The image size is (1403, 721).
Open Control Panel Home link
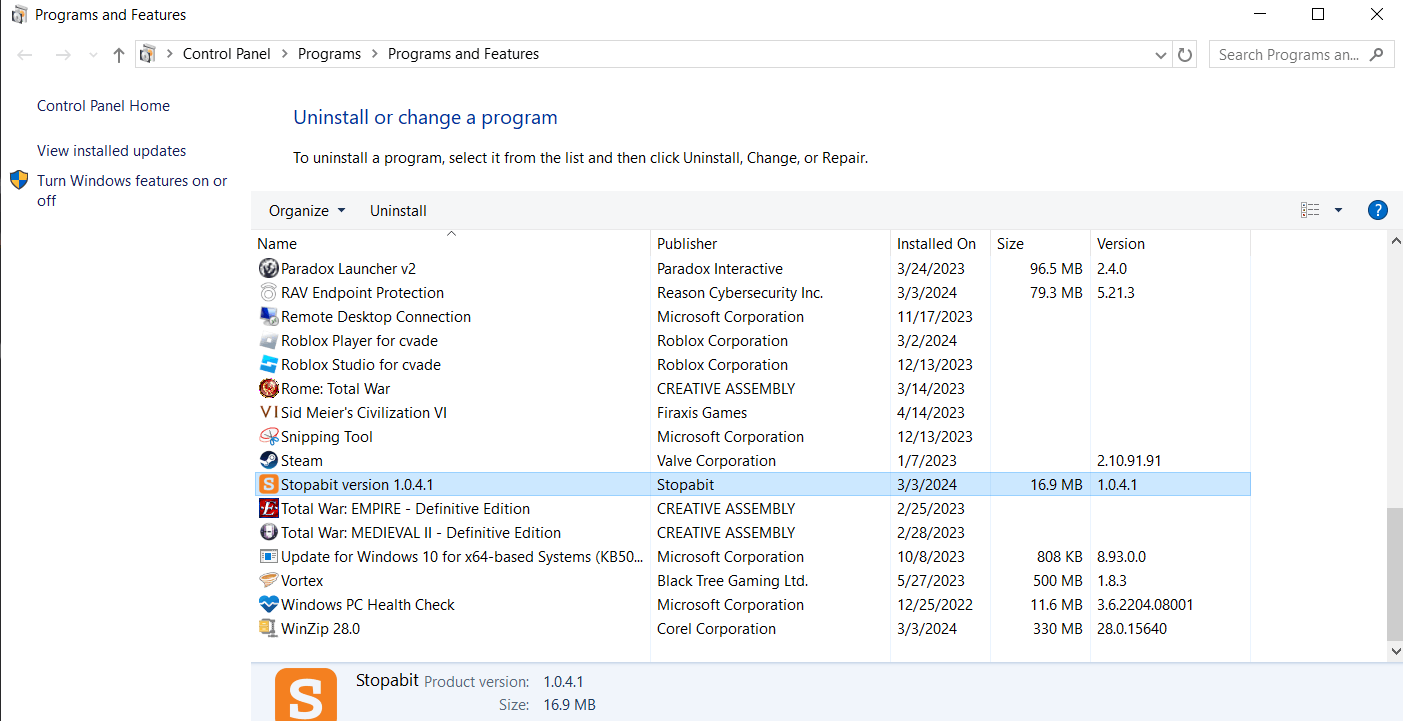[x=103, y=106]
